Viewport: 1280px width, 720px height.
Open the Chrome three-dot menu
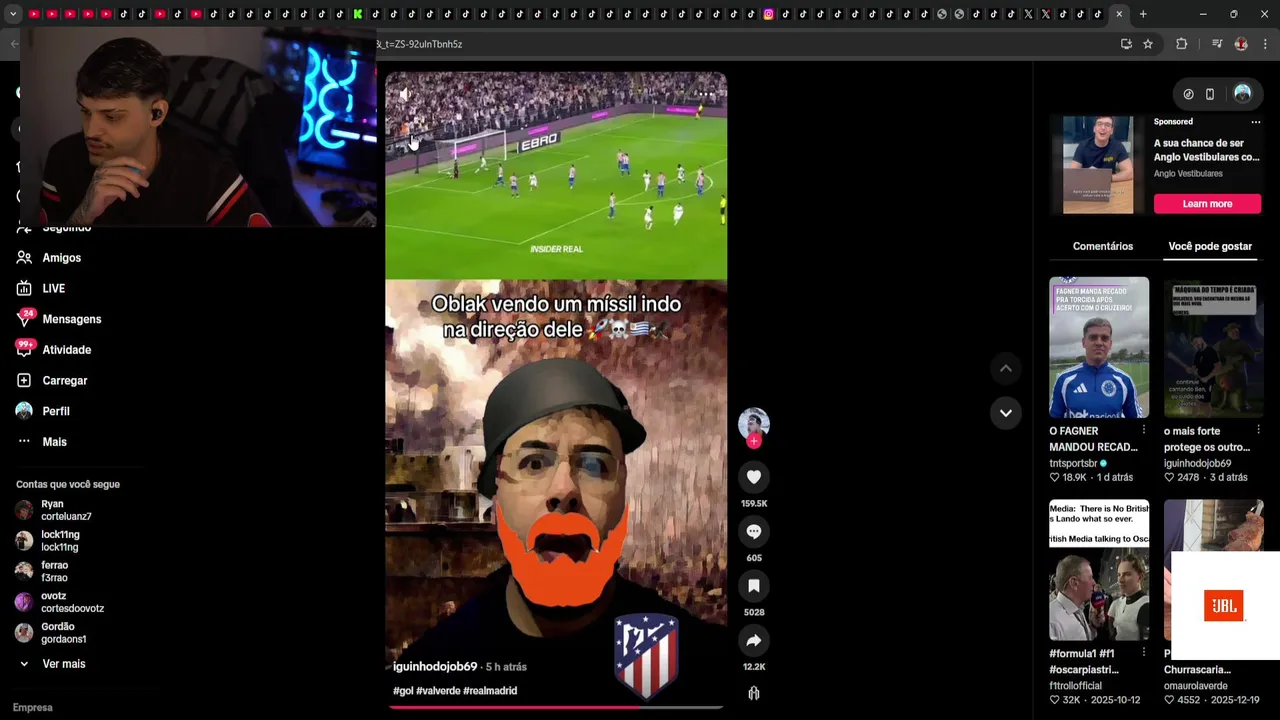pyautogui.click(x=1265, y=44)
